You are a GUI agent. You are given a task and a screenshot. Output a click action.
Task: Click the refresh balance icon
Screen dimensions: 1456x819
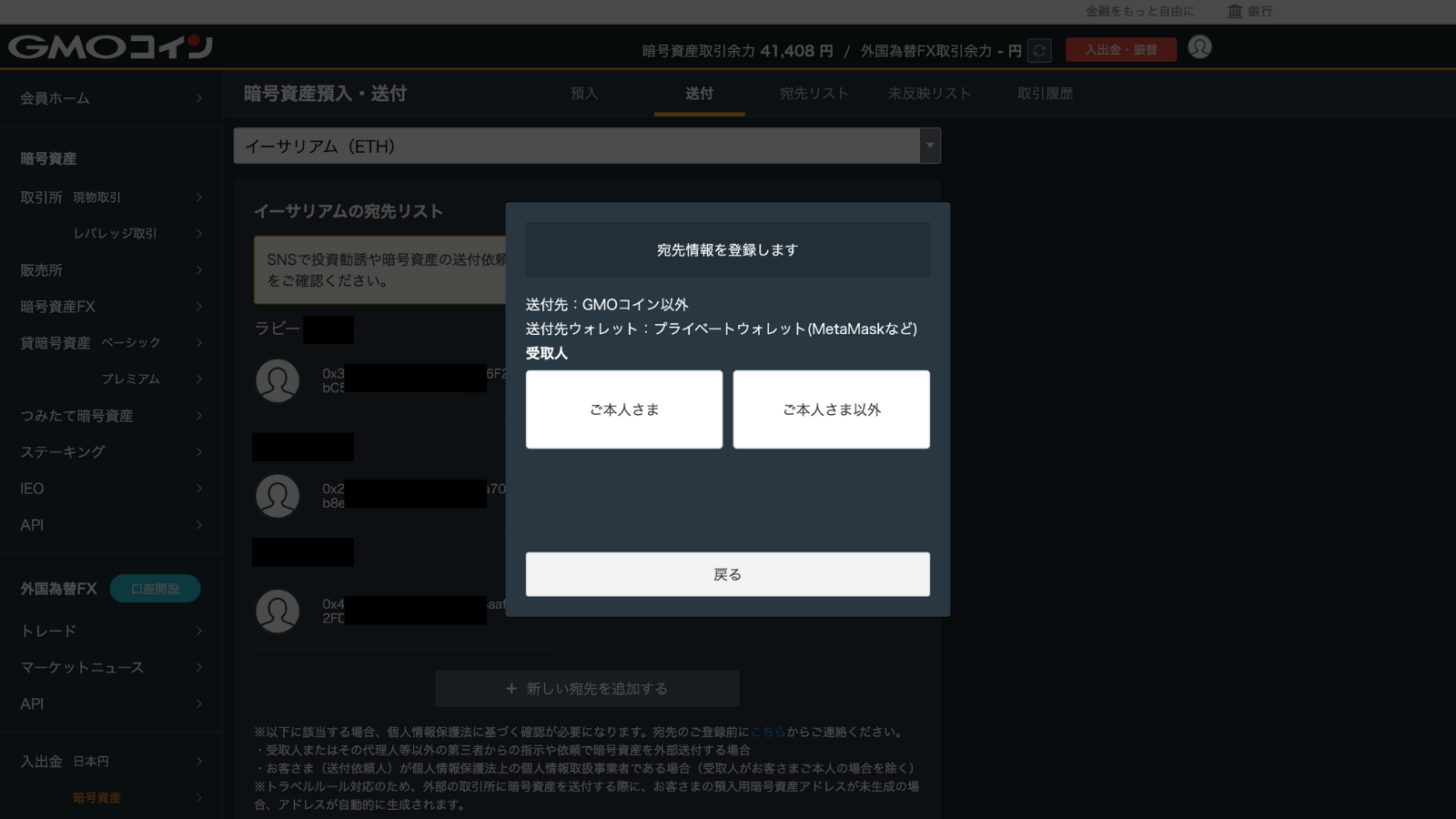coord(1039,51)
